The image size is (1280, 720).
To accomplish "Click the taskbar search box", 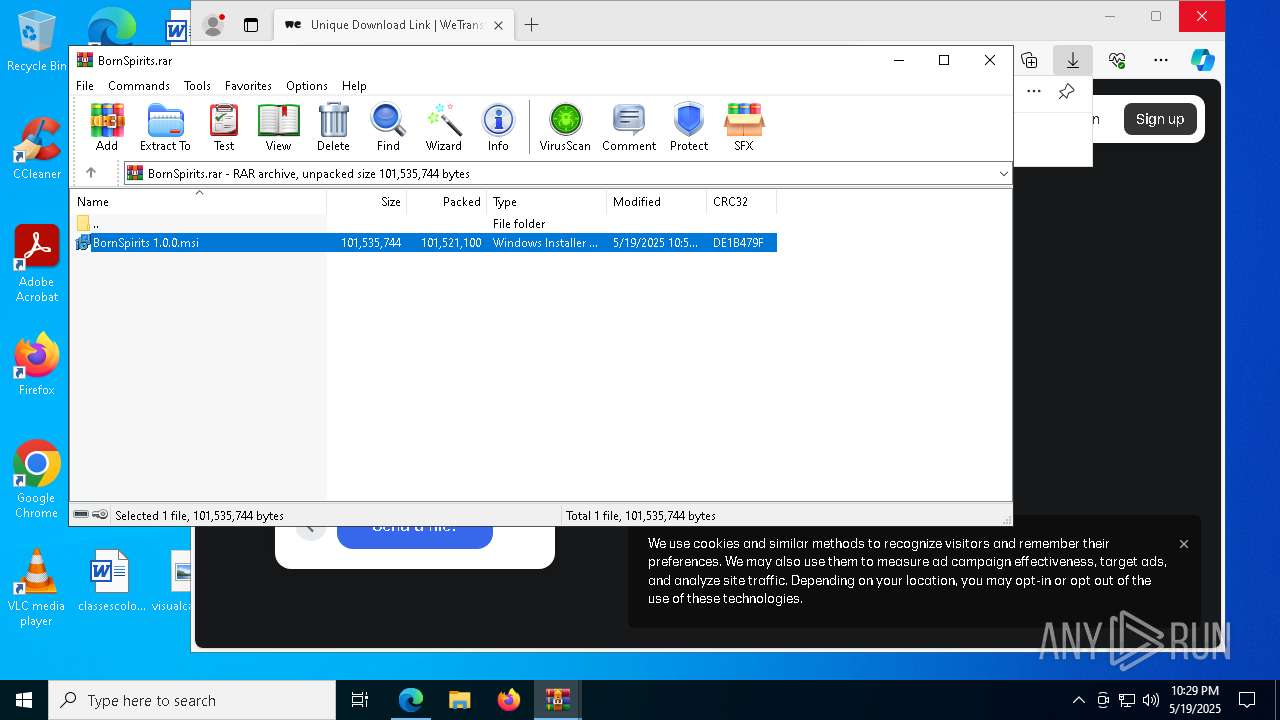I will coord(192,700).
